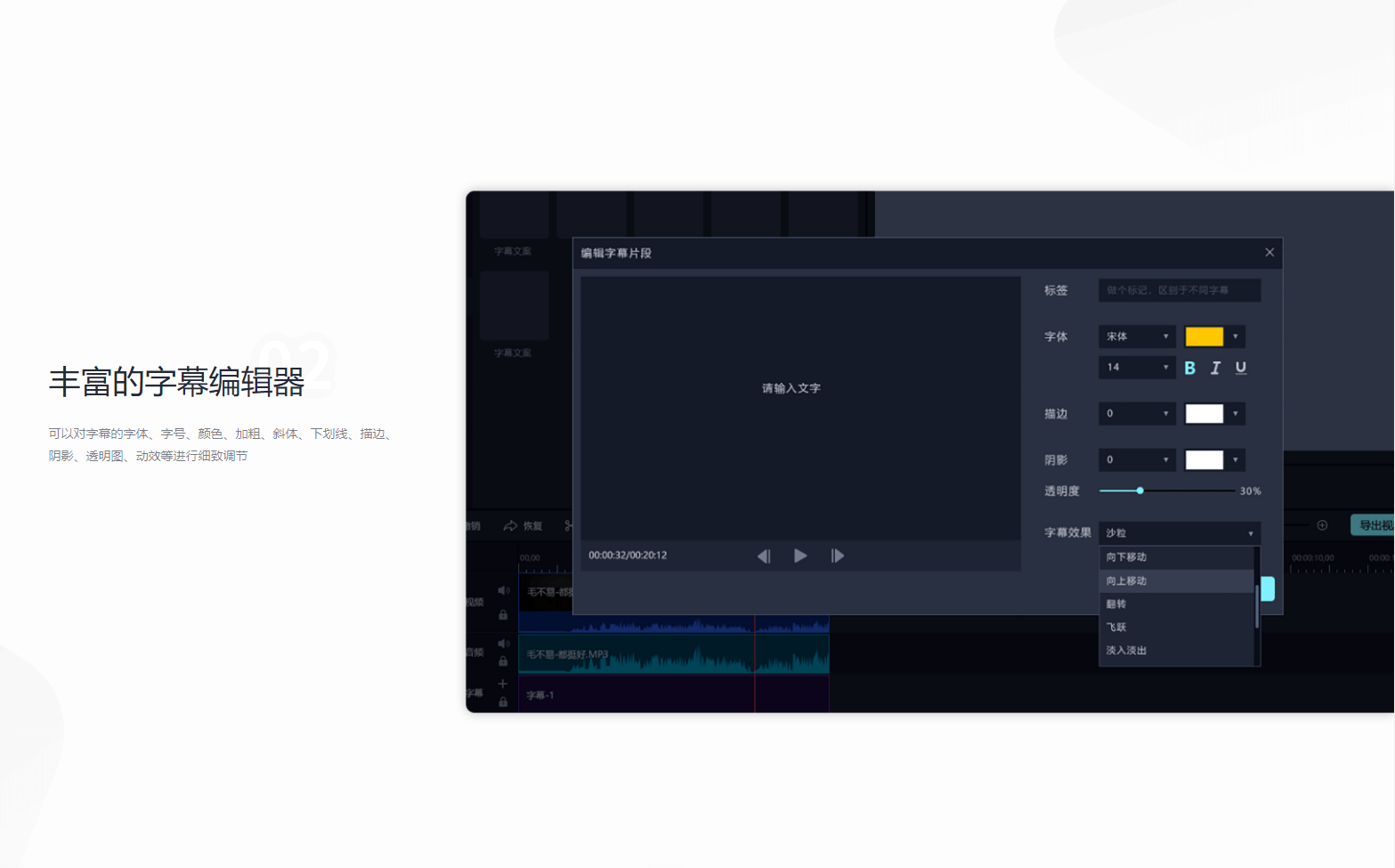The height and width of the screenshot is (868, 1395).
Task: Toggle underline subtitle text
Action: (1241, 368)
